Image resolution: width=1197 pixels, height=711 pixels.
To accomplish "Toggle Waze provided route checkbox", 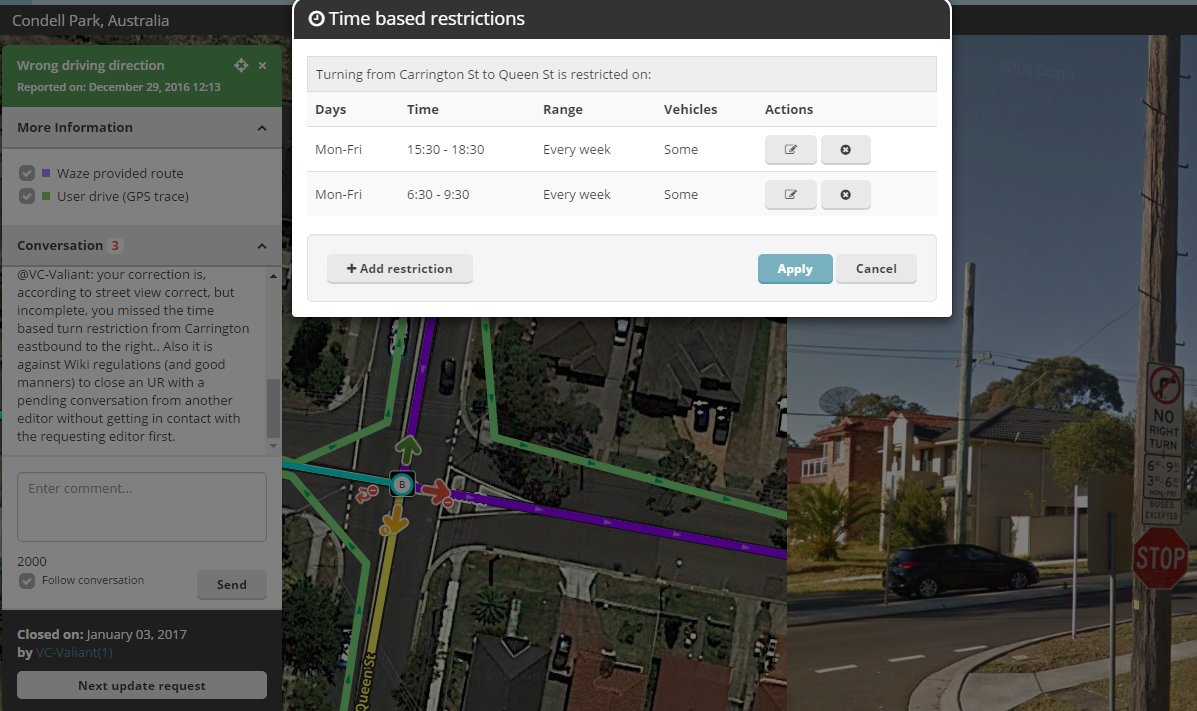I will pyautogui.click(x=27, y=173).
